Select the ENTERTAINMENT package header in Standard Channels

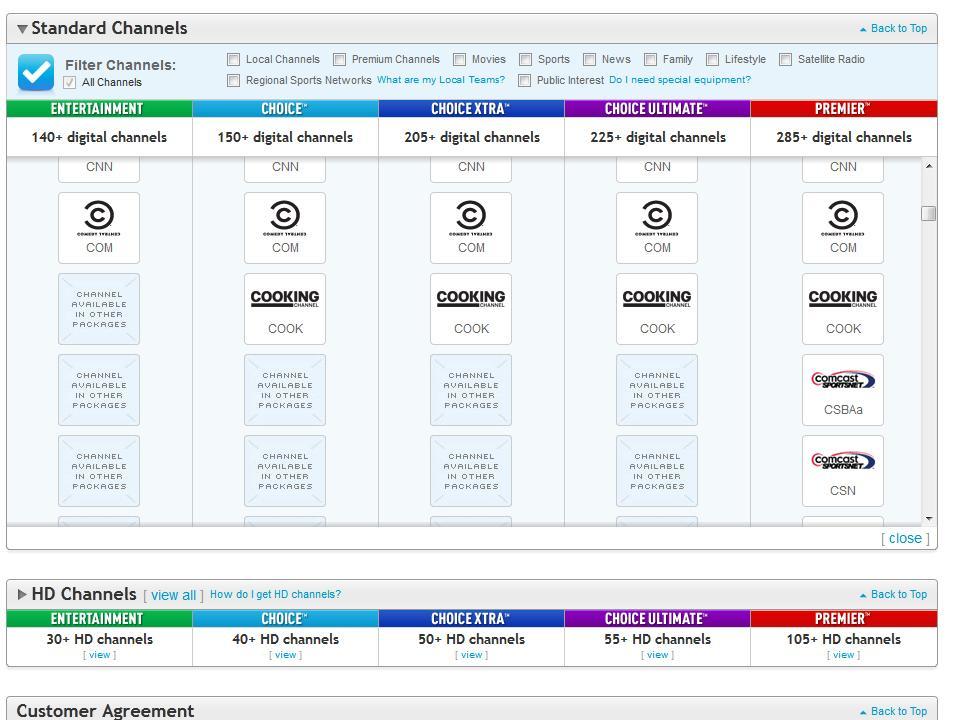tap(99, 108)
